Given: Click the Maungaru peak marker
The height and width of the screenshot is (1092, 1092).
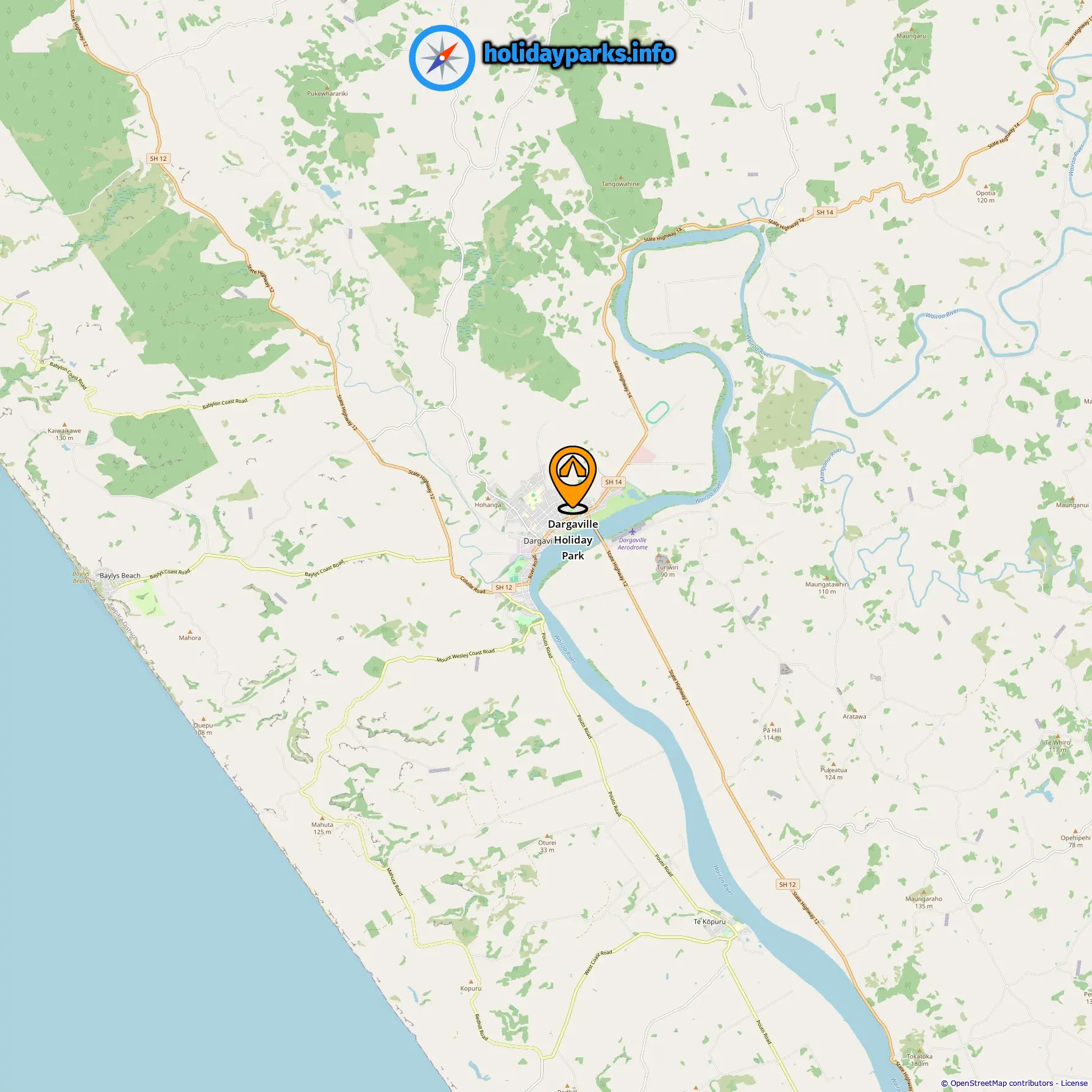Looking at the screenshot, I should click(x=912, y=29).
